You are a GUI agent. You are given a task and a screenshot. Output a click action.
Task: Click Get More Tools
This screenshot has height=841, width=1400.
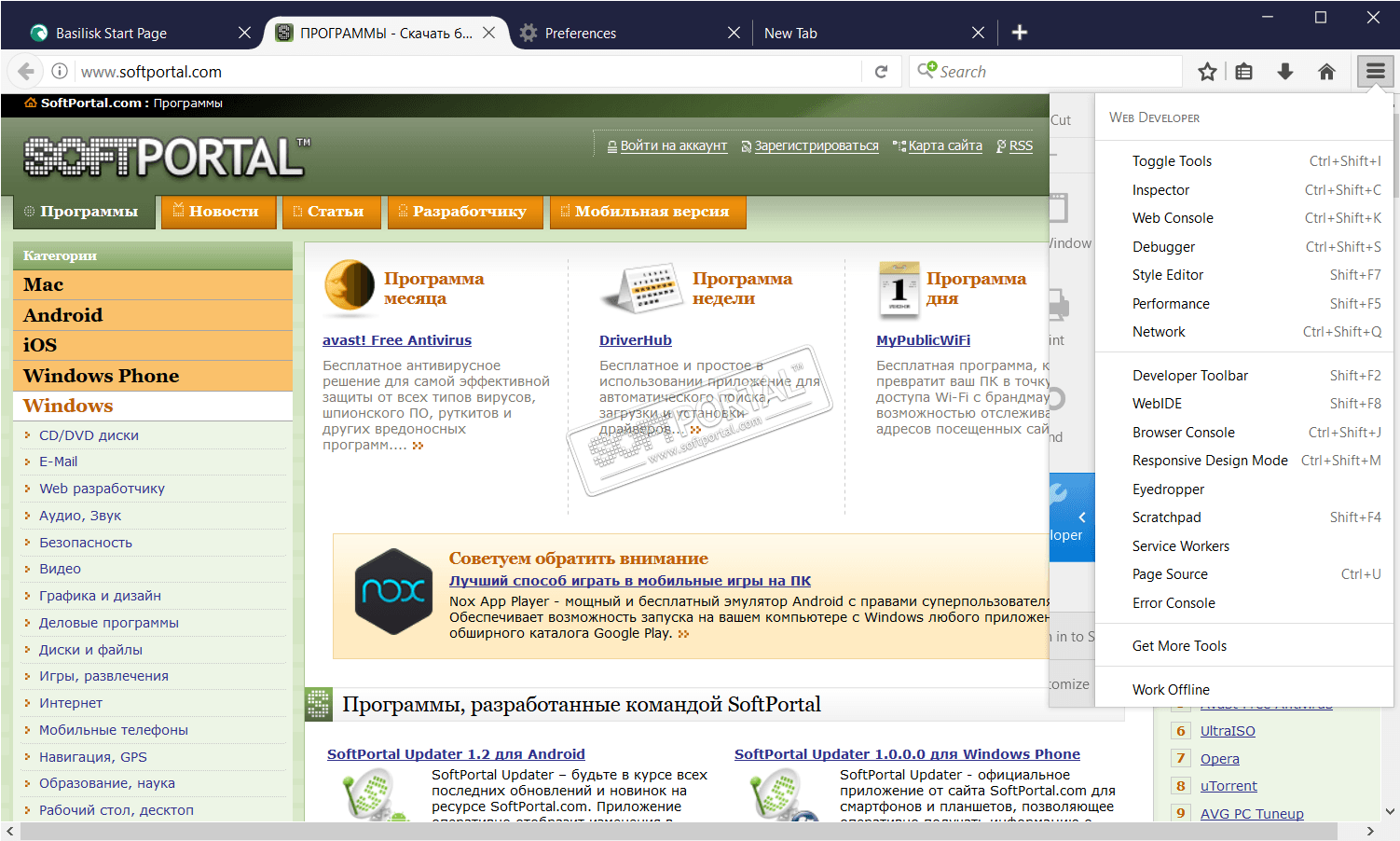(x=1244, y=646)
